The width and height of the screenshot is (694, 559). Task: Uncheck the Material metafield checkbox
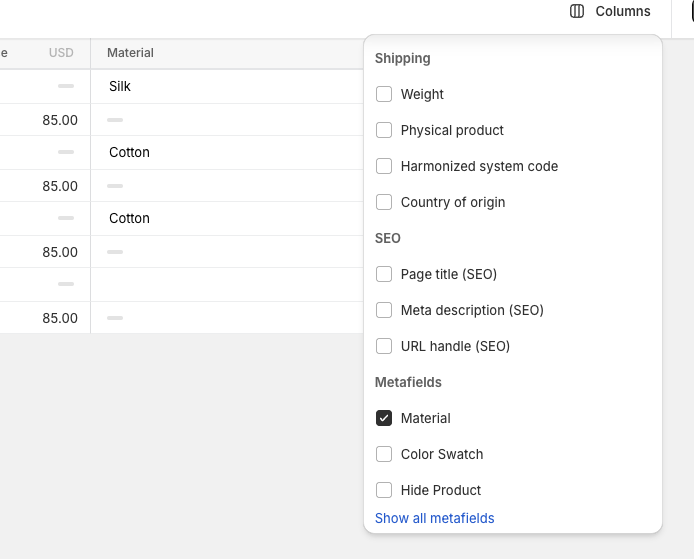pos(384,418)
